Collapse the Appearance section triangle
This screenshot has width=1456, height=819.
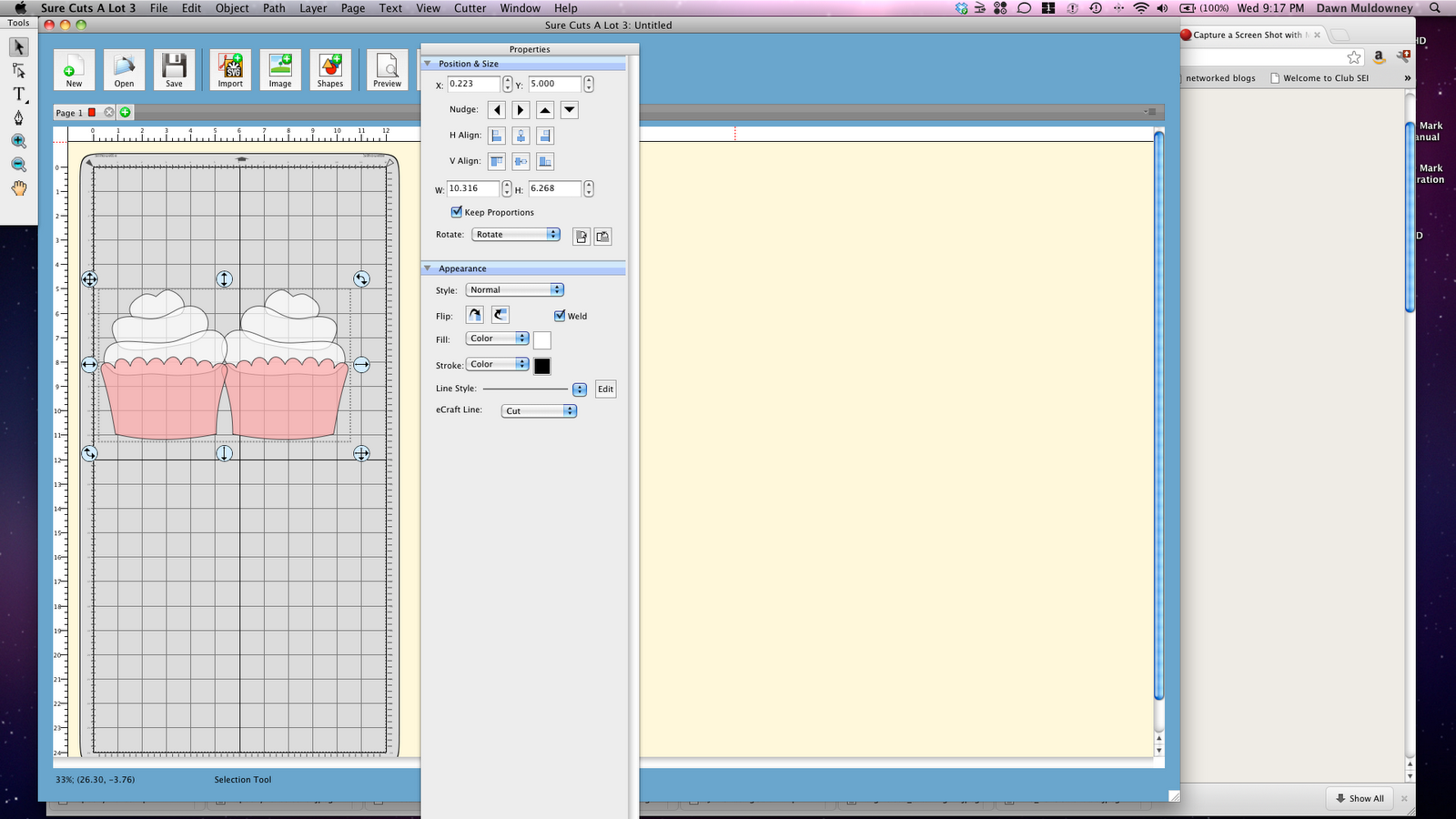[x=428, y=268]
